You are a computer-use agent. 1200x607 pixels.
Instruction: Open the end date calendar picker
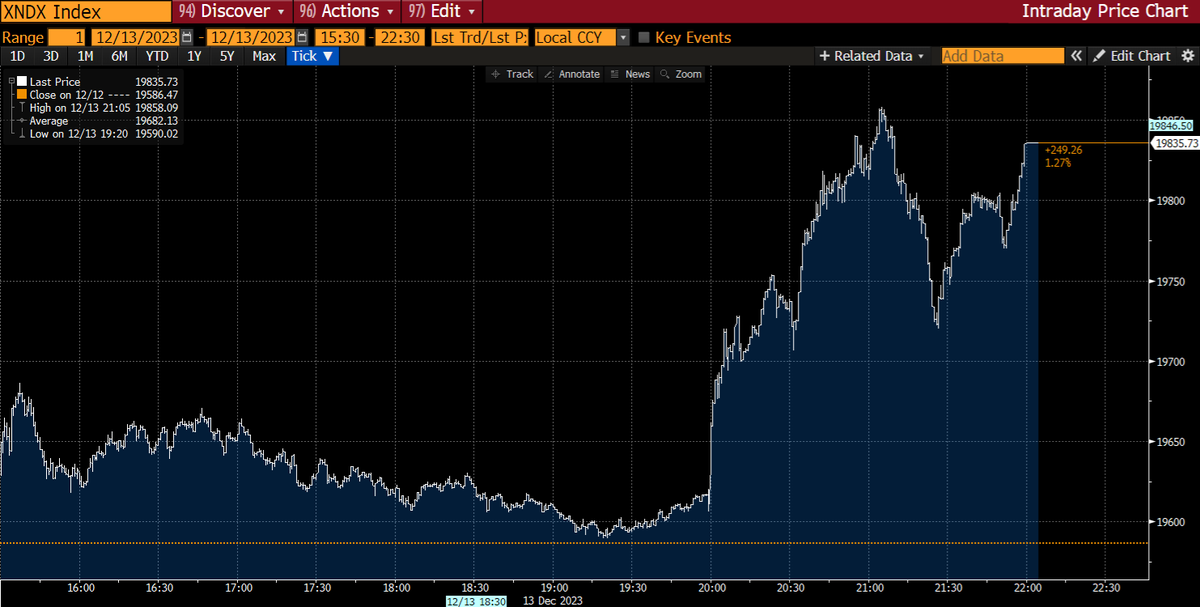point(302,37)
